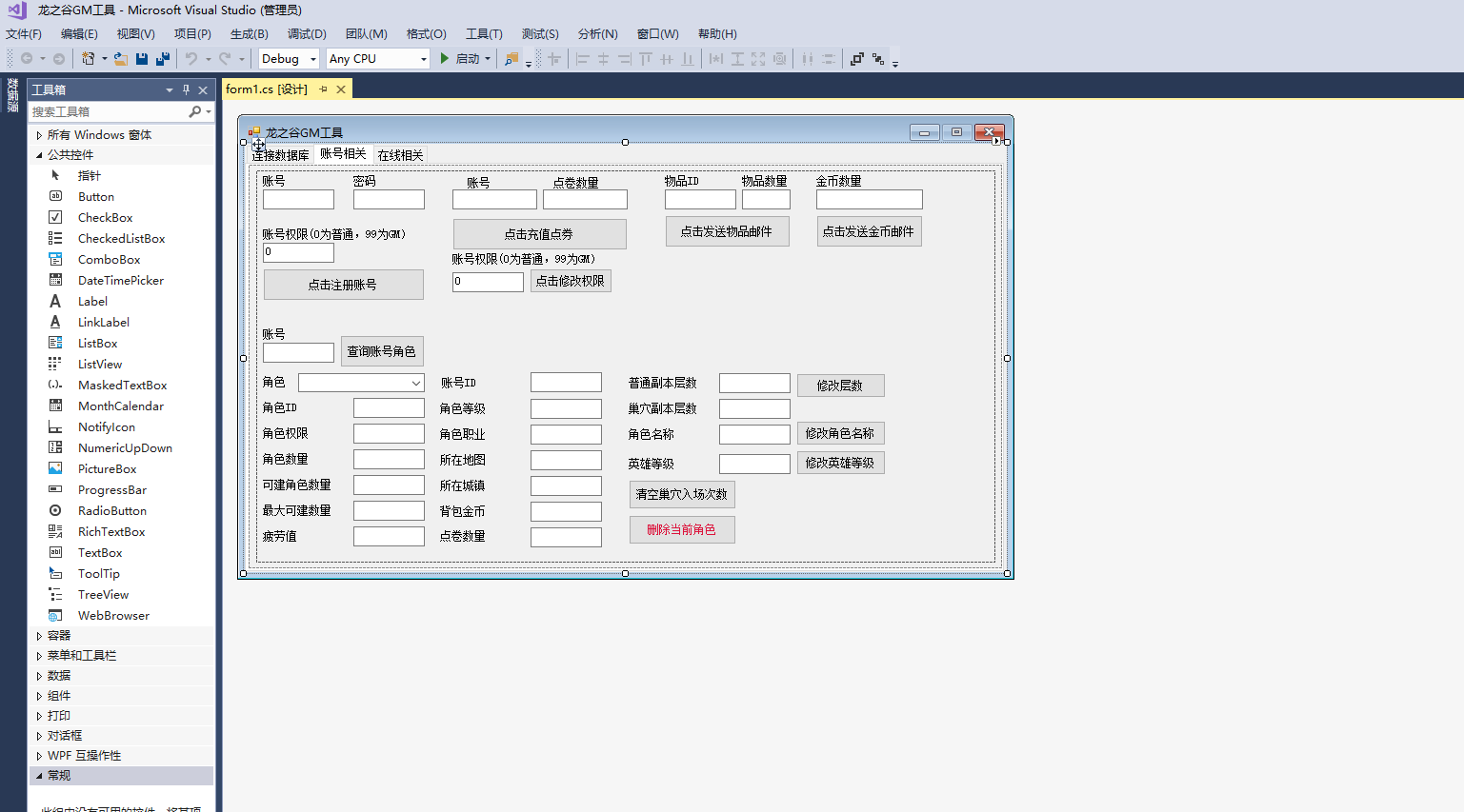Click the 物品ID text field on form
This screenshot has width=1464, height=812.
click(x=700, y=199)
